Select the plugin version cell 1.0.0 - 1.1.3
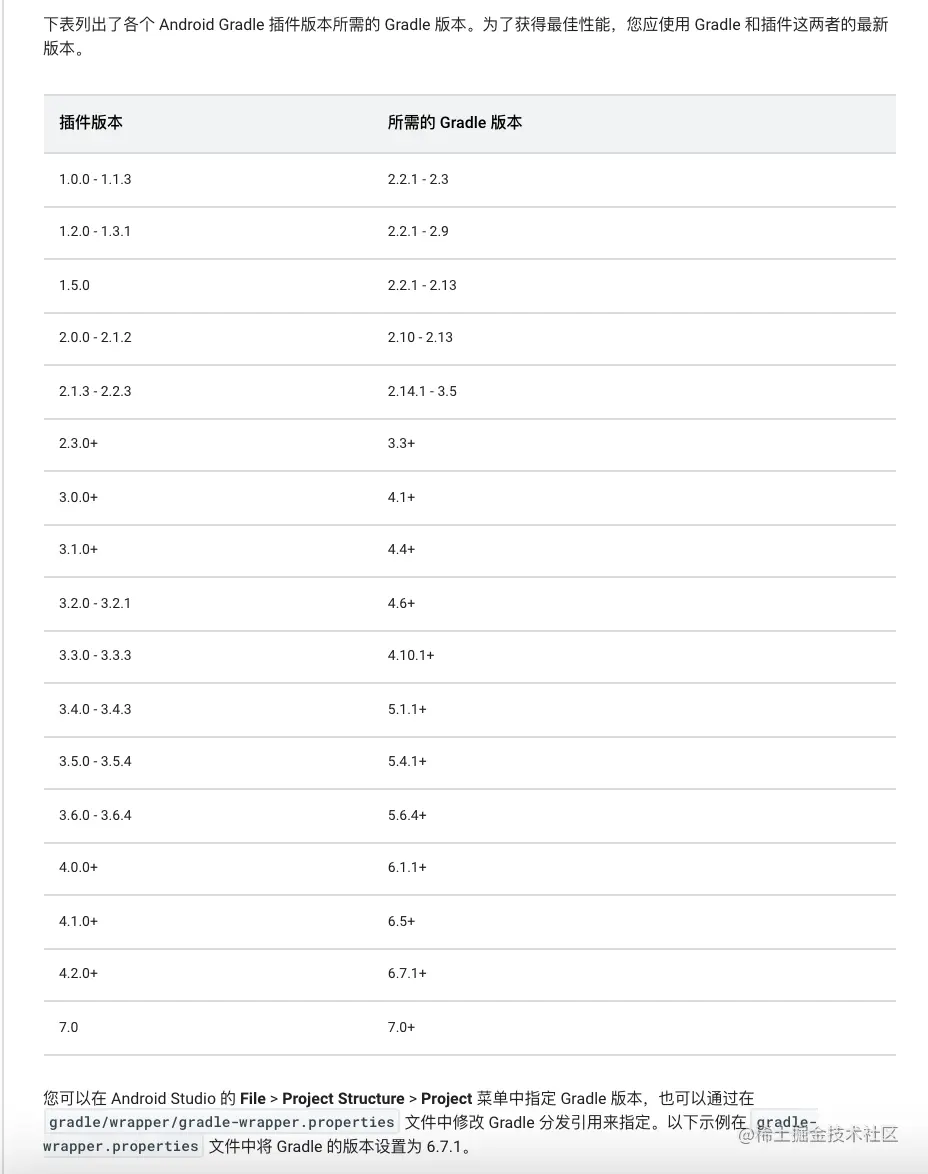The width and height of the screenshot is (928, 1174). click(95, 179)
